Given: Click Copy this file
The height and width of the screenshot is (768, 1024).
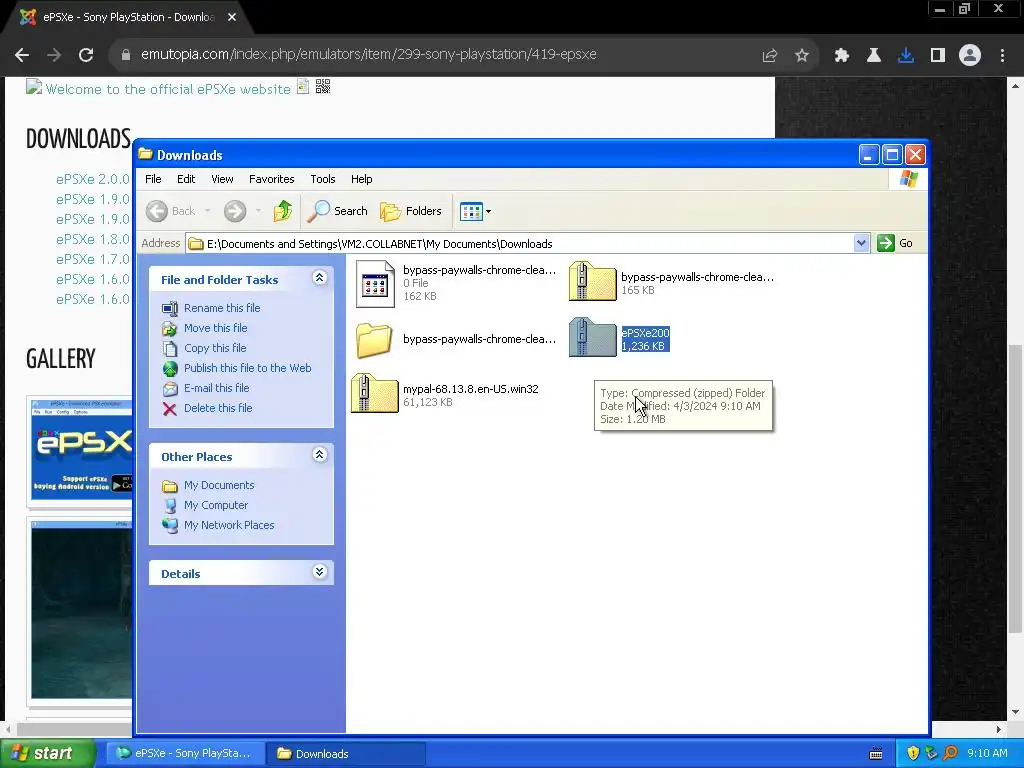Looking at the screenshot, I should click(215, 348).
